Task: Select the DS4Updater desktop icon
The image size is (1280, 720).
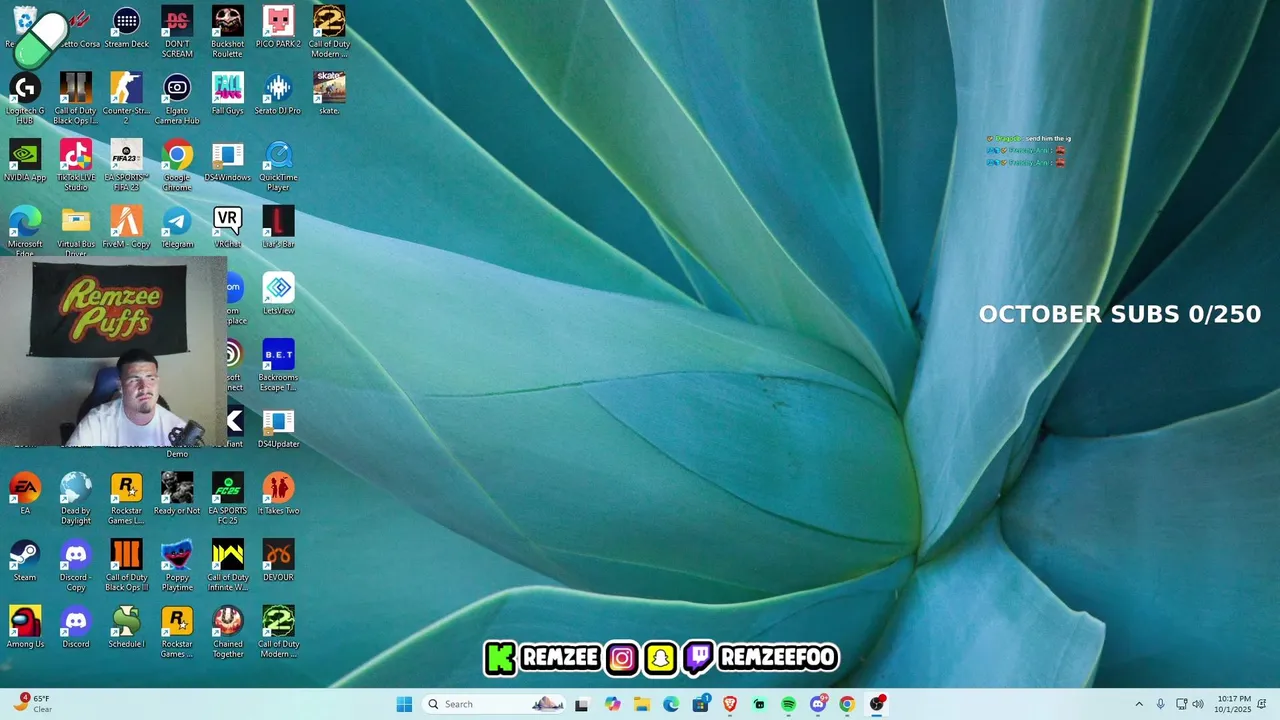Action: 278,428
